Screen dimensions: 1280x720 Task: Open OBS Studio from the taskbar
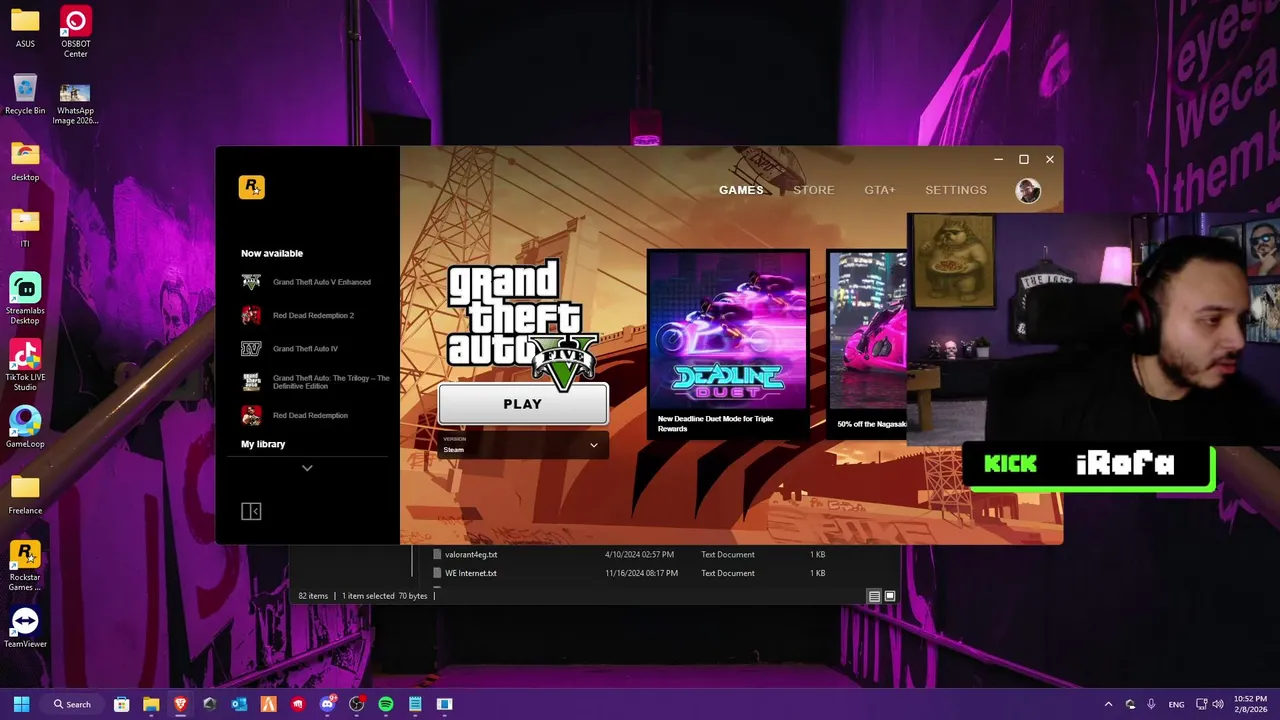pyautogui.click(x=356, y=704)
